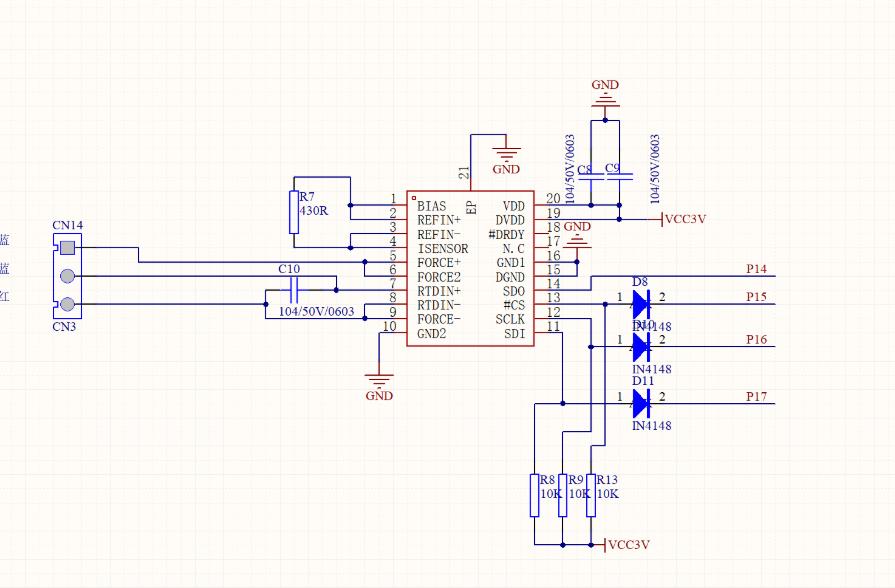The image size is (895, 588).
Task: Click the FORCE+ pin name
Action: coord(439,263)
